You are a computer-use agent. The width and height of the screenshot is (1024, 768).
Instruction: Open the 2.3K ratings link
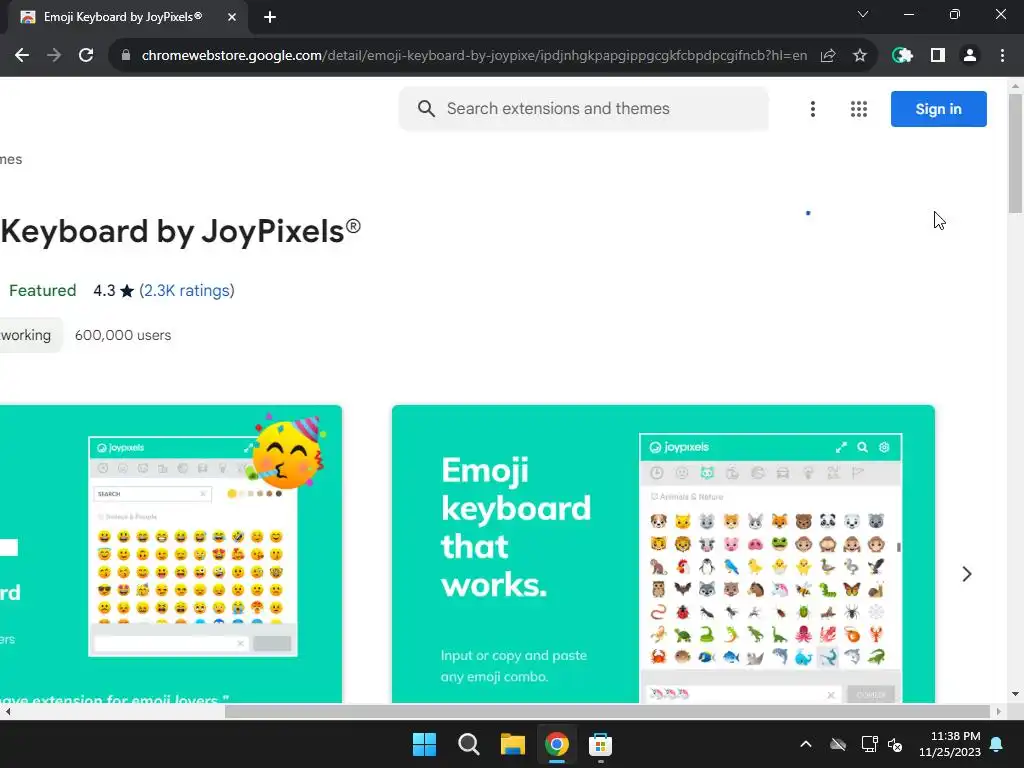187,291
